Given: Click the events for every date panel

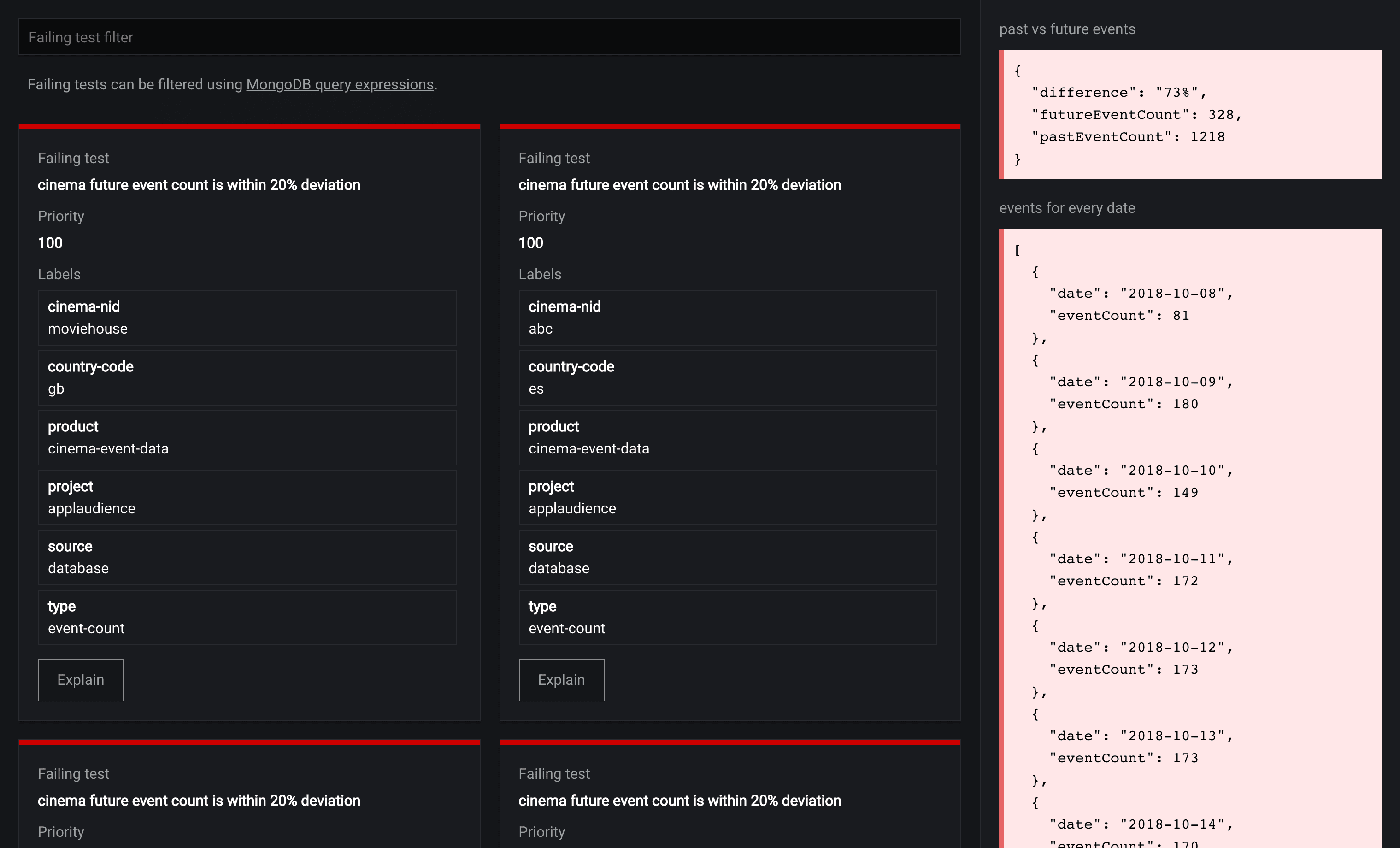Looking at the screenshot, I should pos(1190,512).
